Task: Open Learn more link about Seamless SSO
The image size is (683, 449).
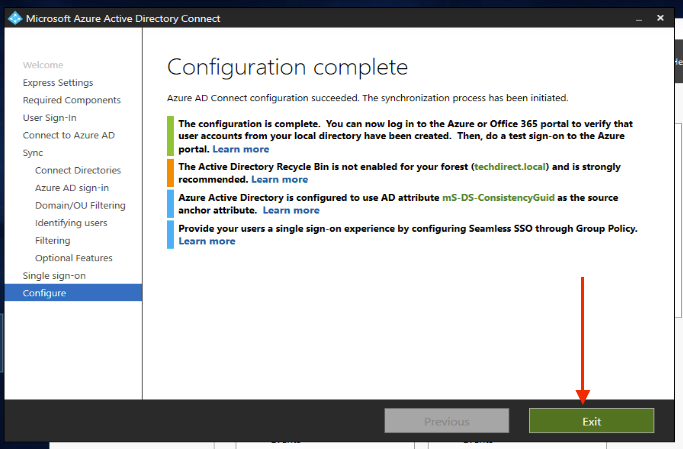Action: coord(207,241)
